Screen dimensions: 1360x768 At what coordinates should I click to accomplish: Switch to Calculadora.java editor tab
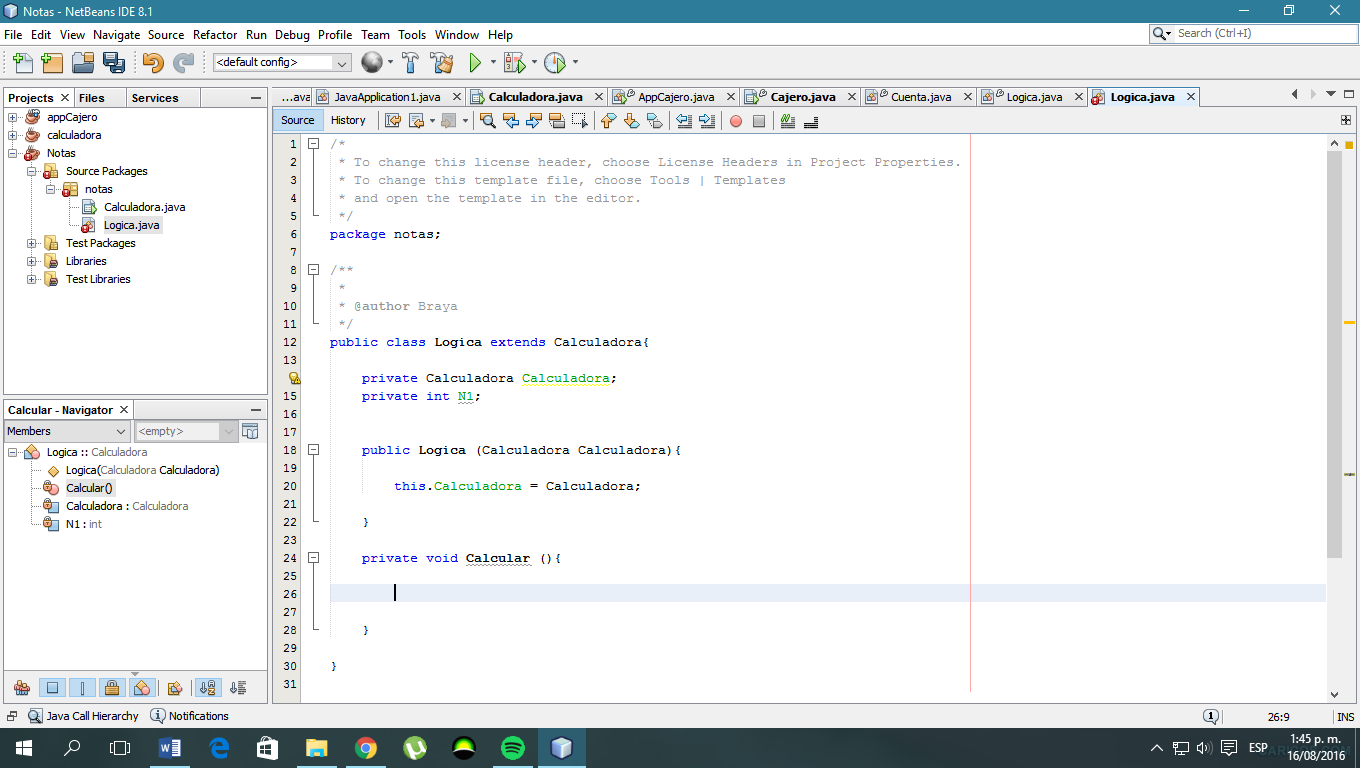click(536, 97)
